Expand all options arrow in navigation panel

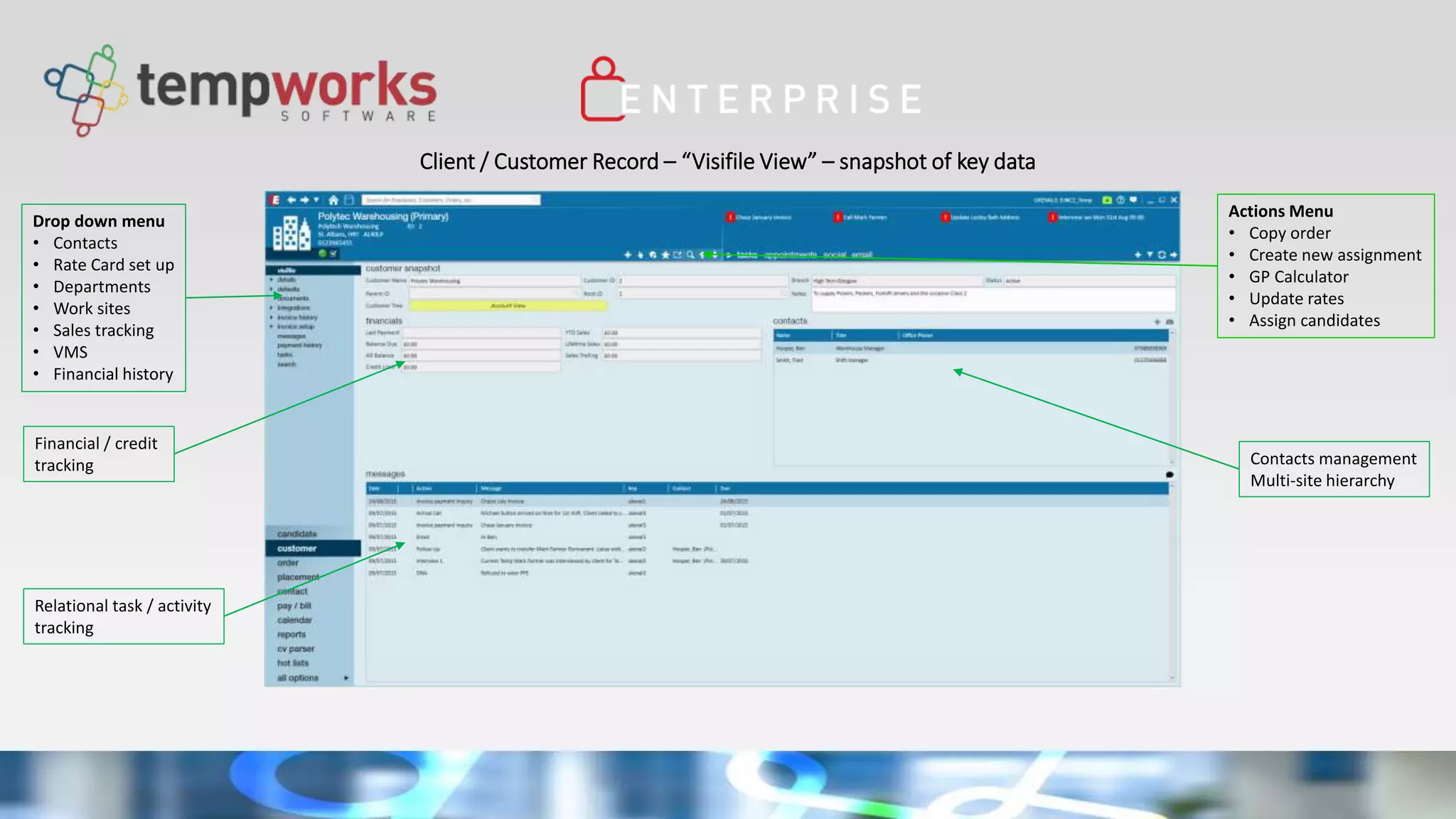[346, 678]
